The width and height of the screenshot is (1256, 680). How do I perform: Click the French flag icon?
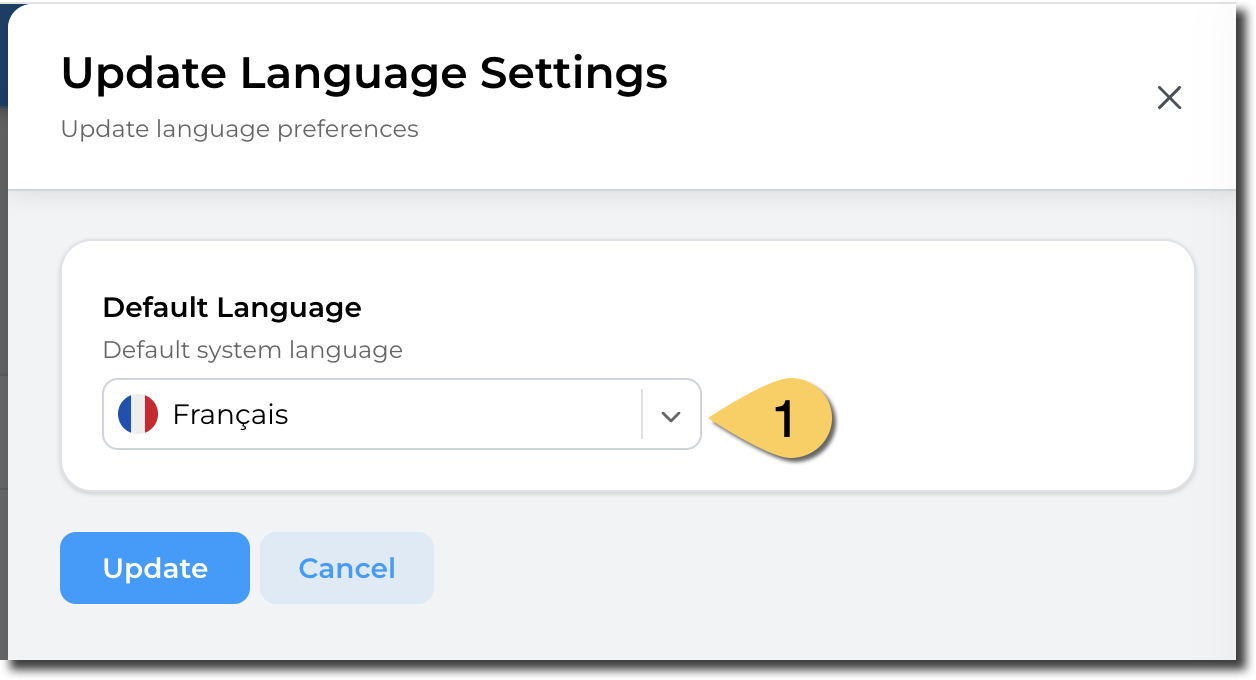[138, 414]
